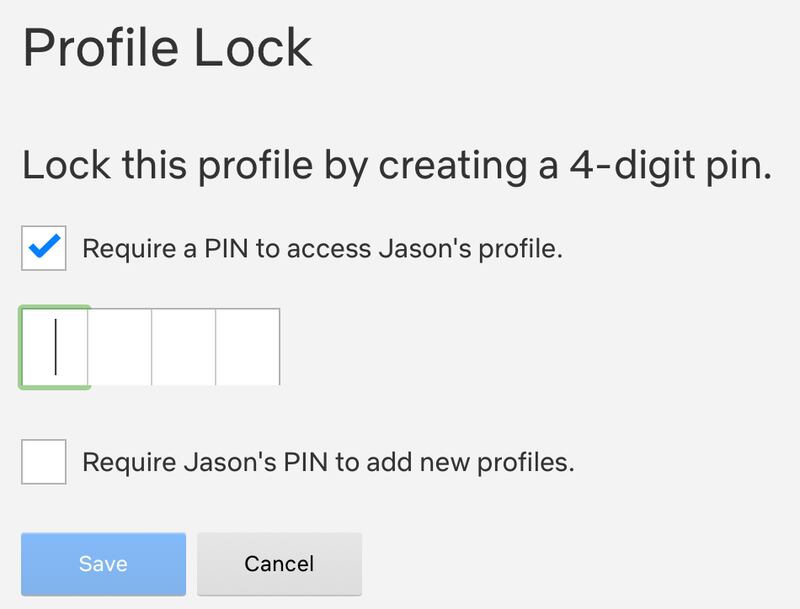The height and width of the screenshot is (609, 800).
Task: Click the fourth PIN digit box
Action: pos(248,347)
